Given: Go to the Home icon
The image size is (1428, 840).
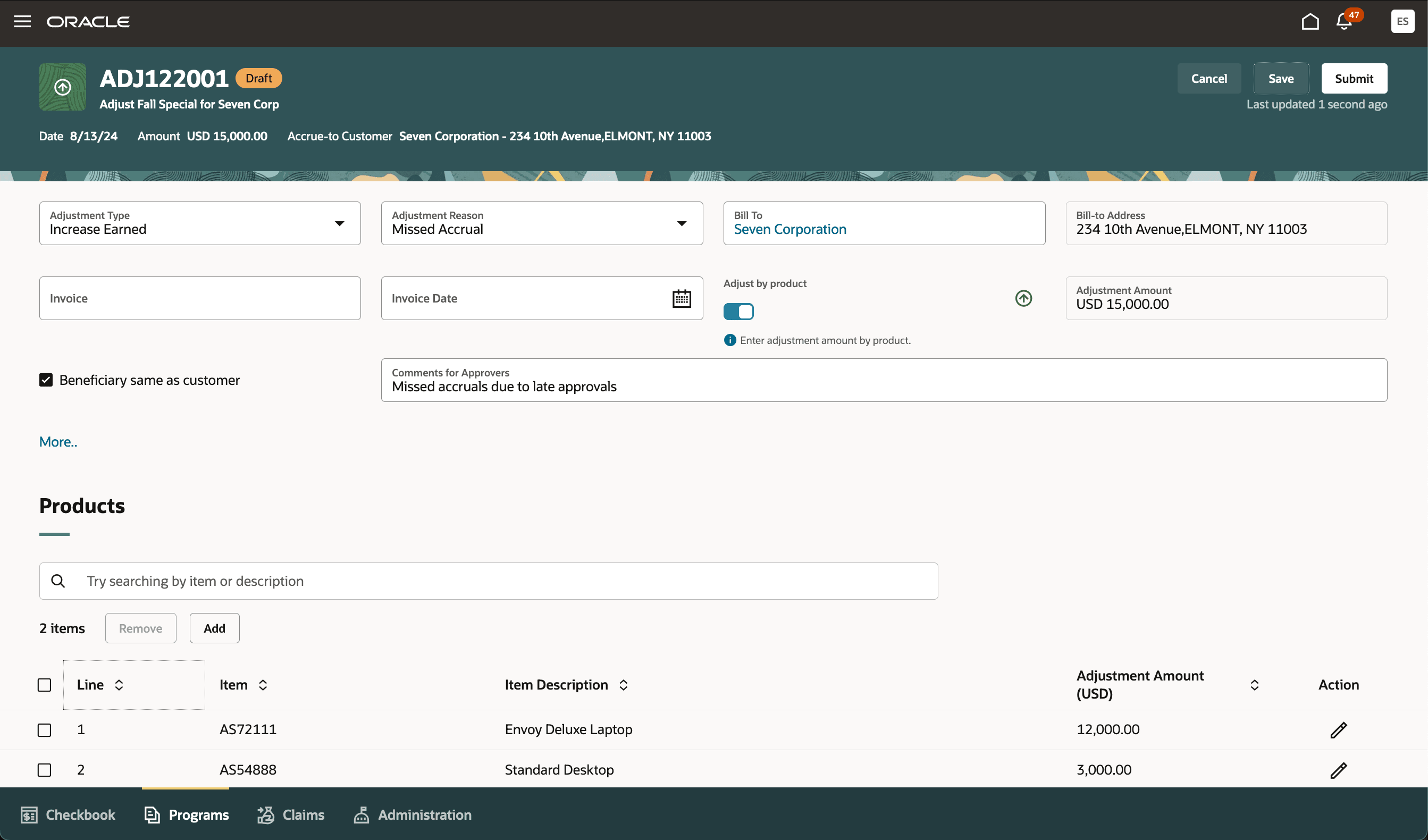Looking at the screenshot, I should coord(1309,22).
